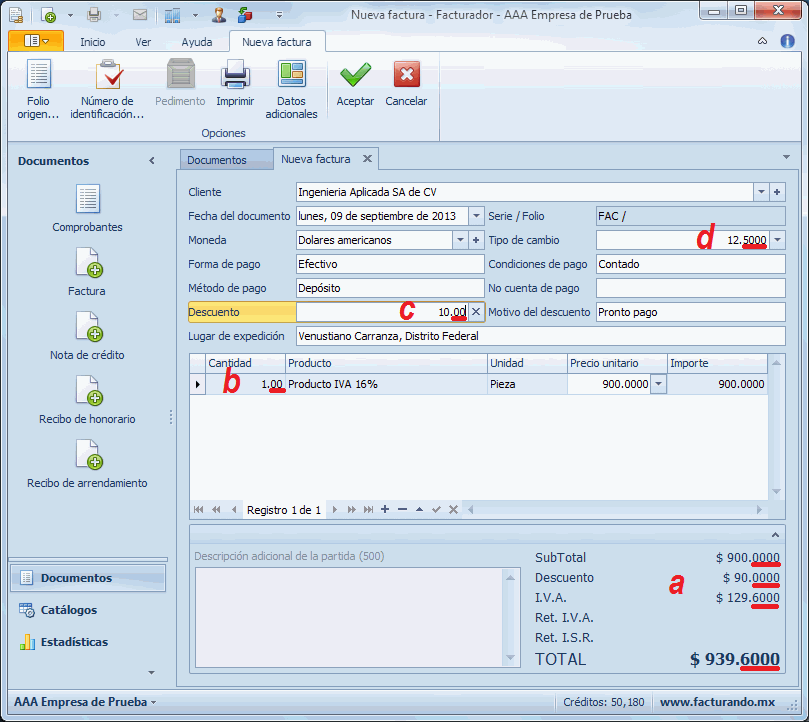The image size is (809, 722).
Task: Collapse the totals panel using chevron
Action: (776, 535)
